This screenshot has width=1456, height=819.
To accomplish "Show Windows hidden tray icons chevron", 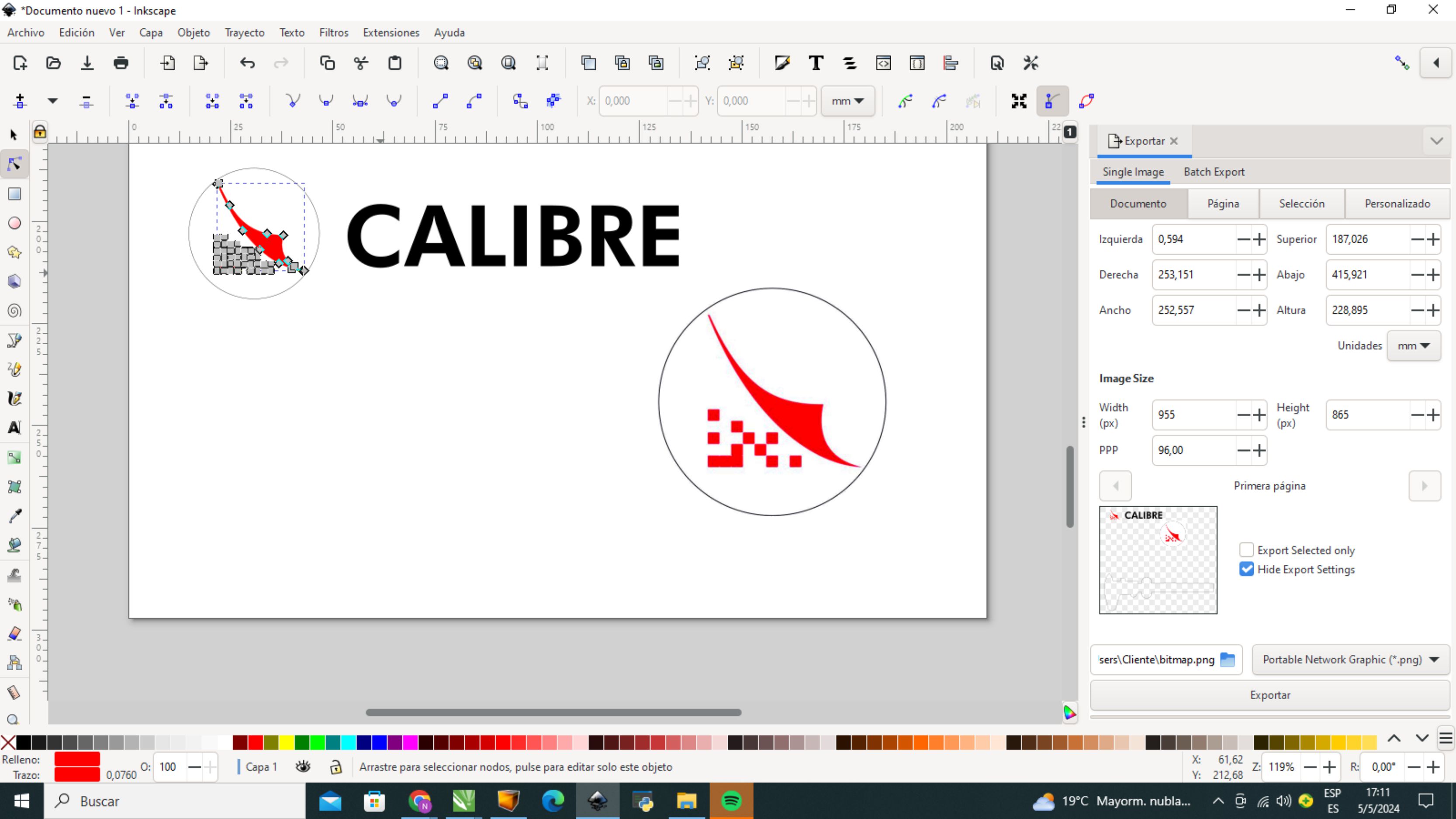I will [x=1219, y=801].
